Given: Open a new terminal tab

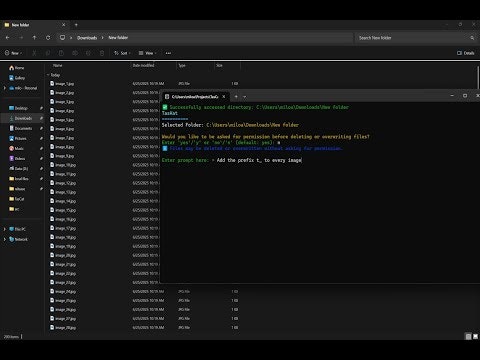Looking at the screenshot, I should pyautogui.click(x=236, y=97).
